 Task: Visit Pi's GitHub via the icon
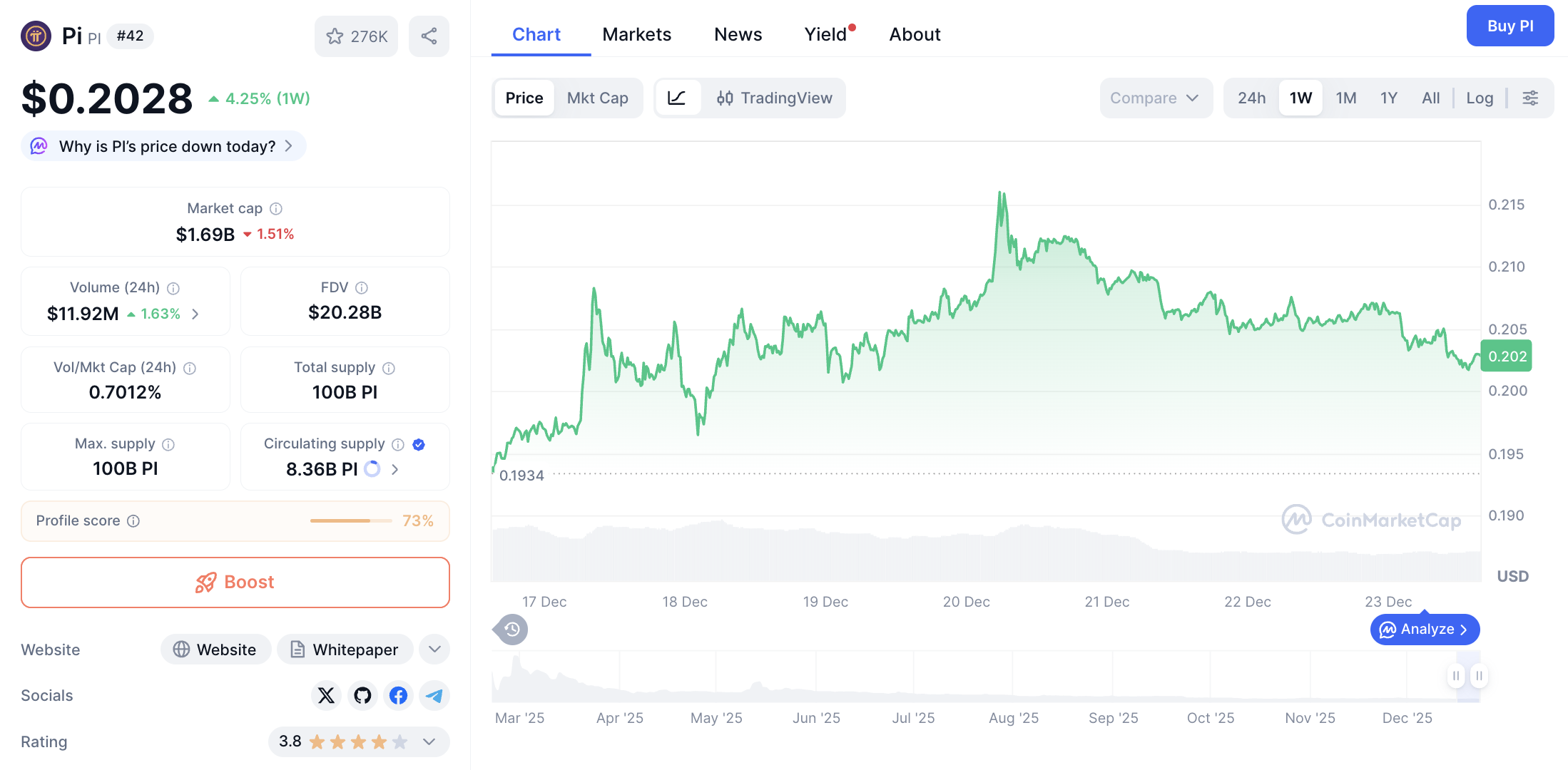click(362, 695)
